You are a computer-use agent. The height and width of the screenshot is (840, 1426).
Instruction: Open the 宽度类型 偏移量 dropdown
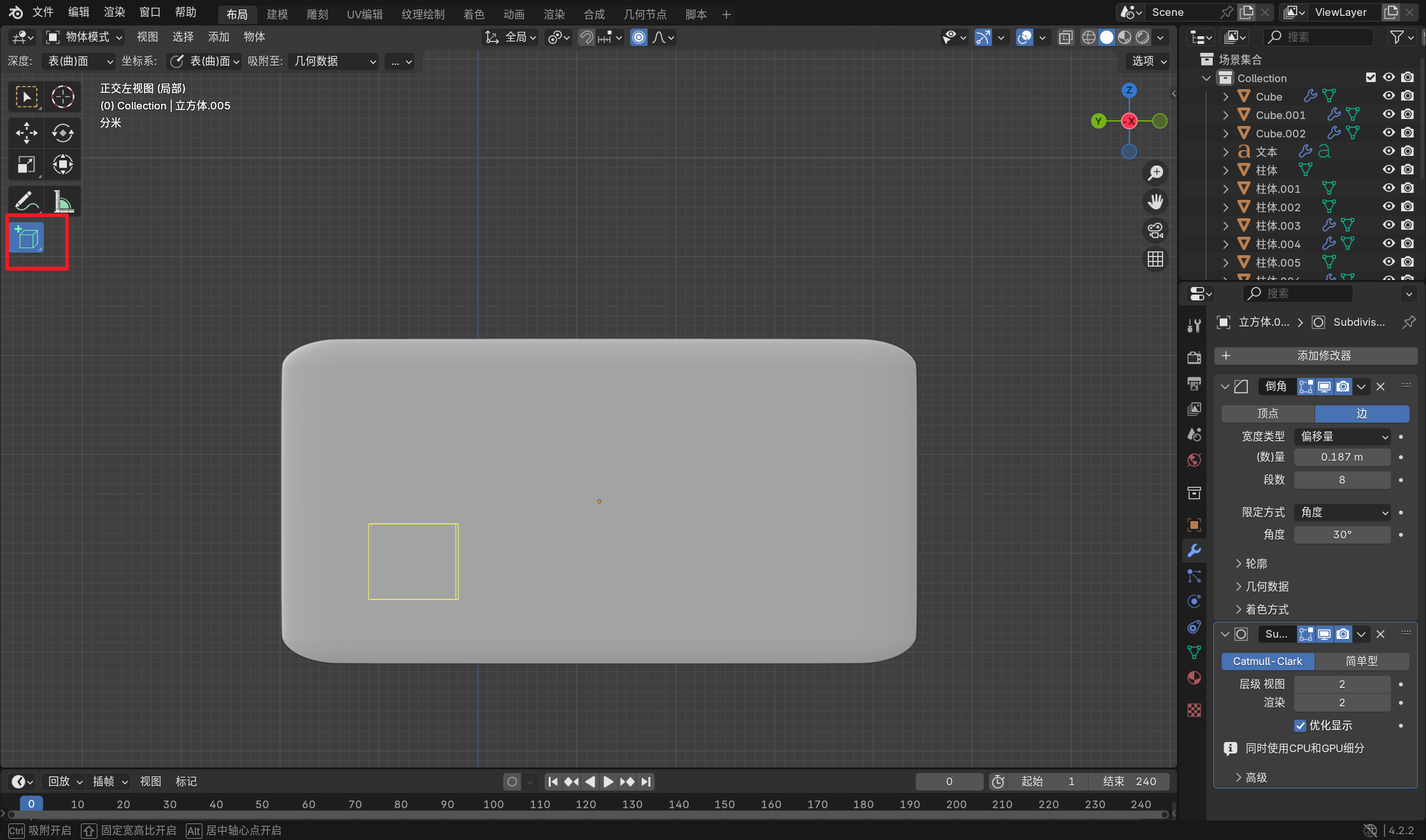tap(1343, 437)
